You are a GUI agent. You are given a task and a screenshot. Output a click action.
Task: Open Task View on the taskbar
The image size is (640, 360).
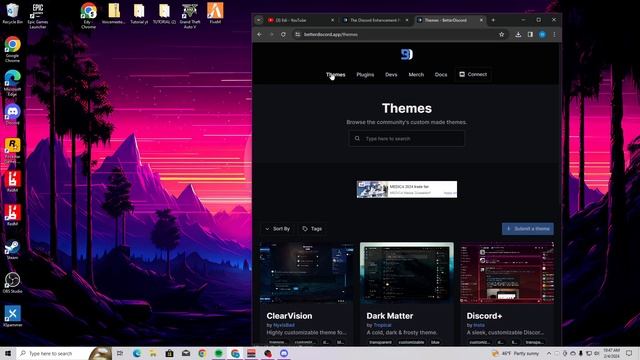coord(120,353)
